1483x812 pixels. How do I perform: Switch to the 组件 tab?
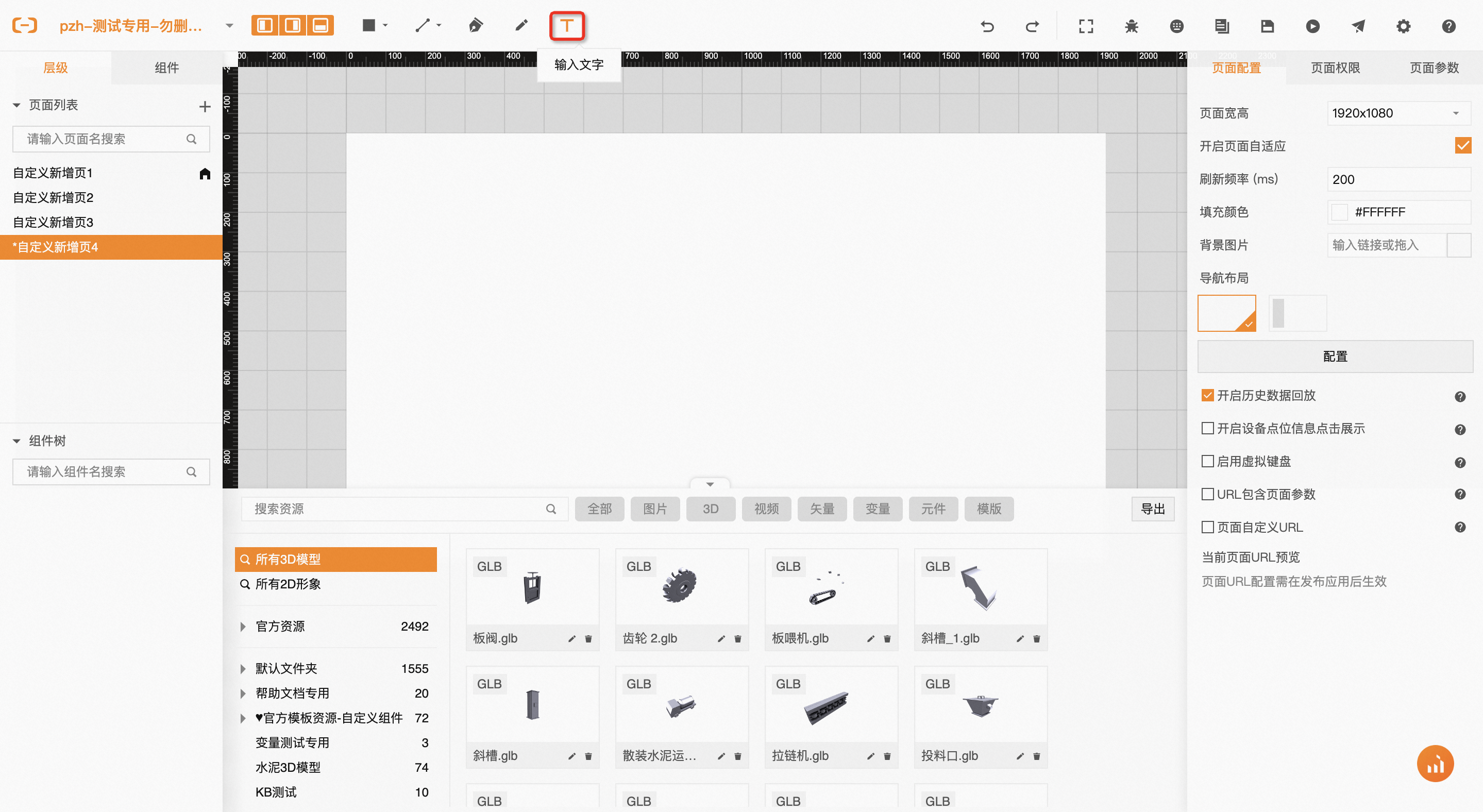[166, 68]
